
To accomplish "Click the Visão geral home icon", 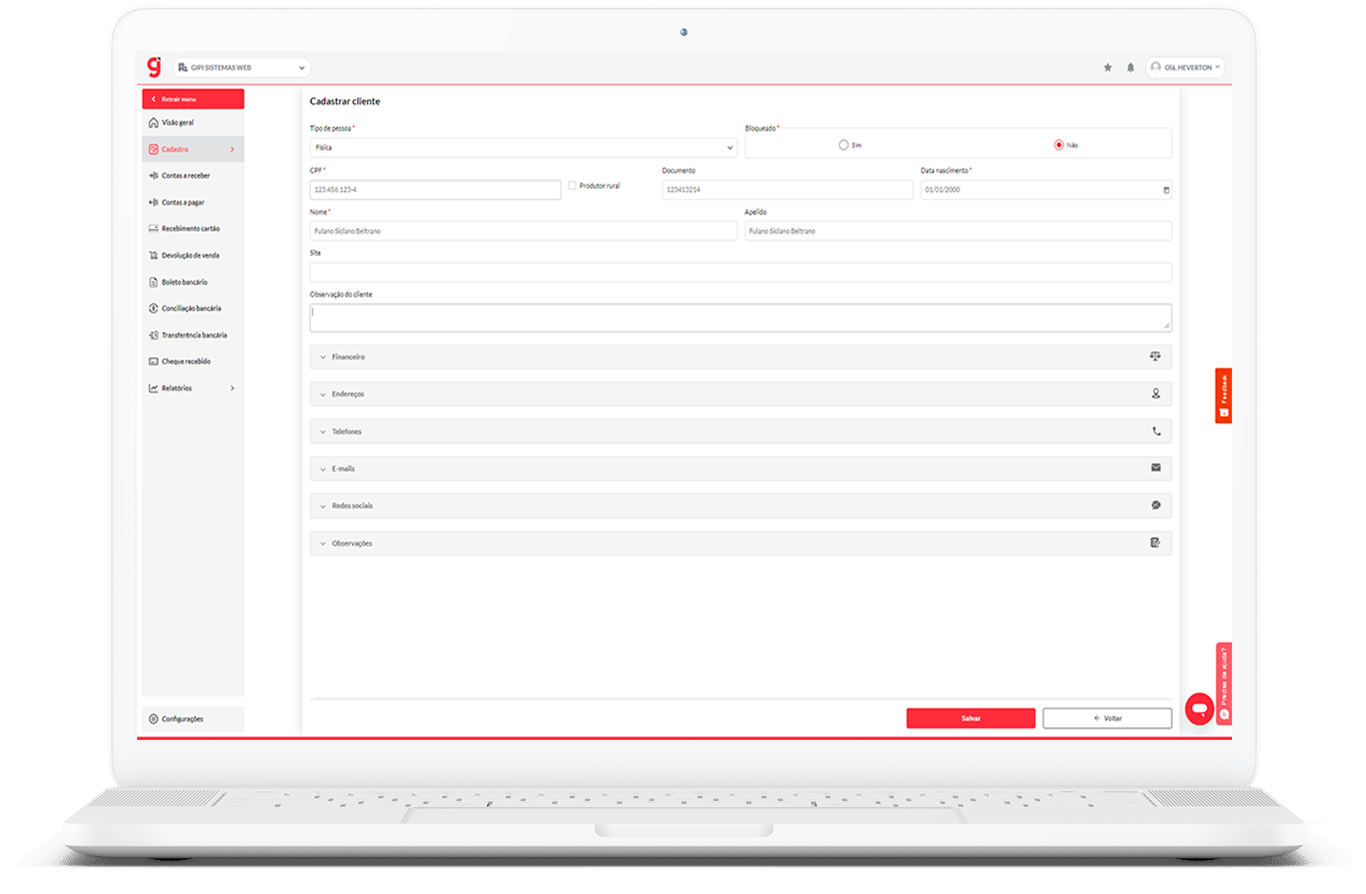I will point(153,123).
